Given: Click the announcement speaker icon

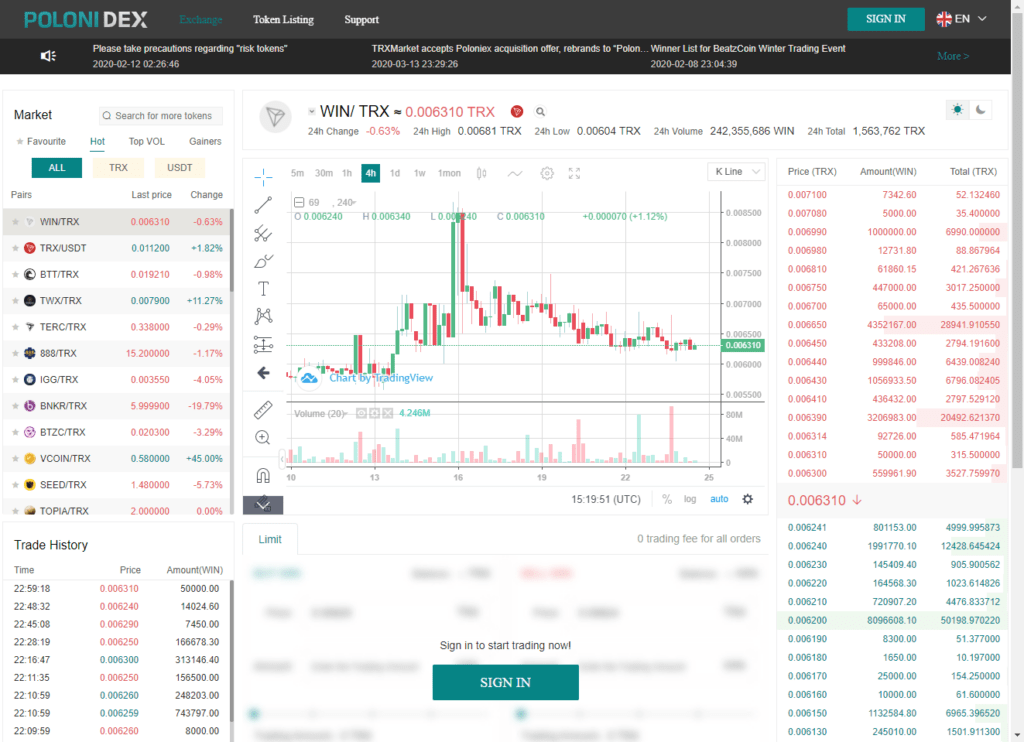Looking at the screenshot, I should pyautogui.click(x=48, y=56).
